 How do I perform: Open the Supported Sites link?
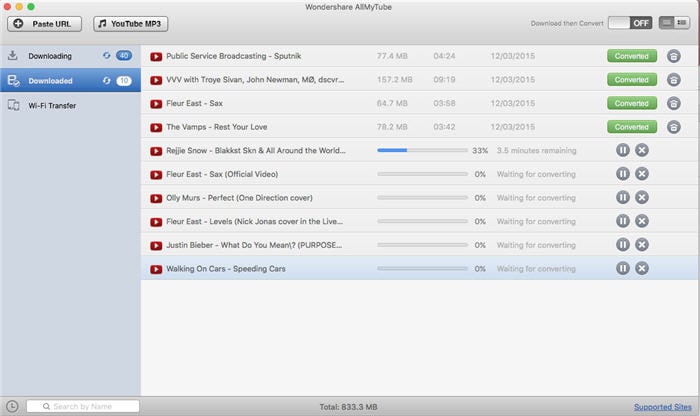[x=662, y=407]
